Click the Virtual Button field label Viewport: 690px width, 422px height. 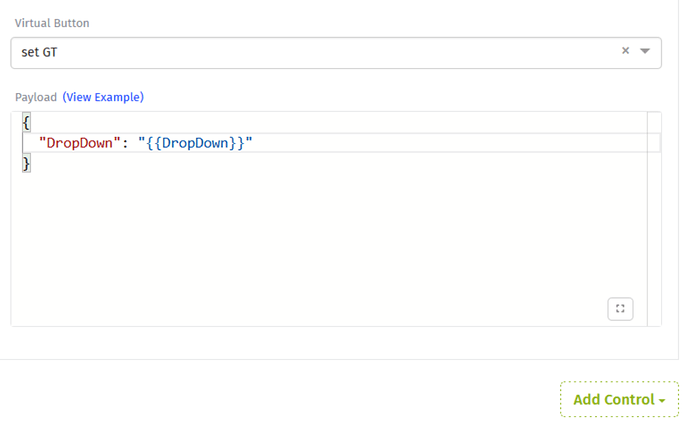click(x=52, y=23)
